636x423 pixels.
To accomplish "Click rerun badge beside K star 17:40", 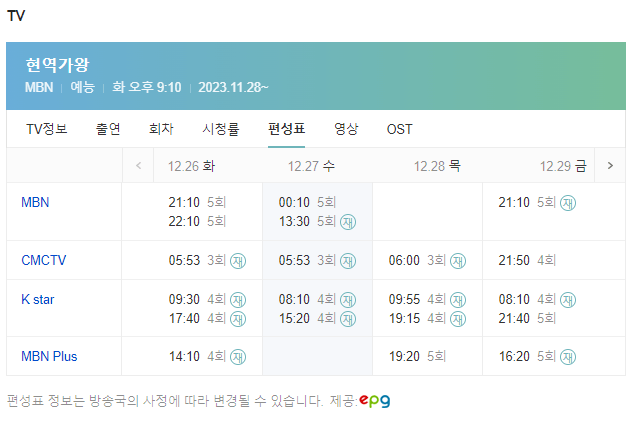I will (238, 319).
